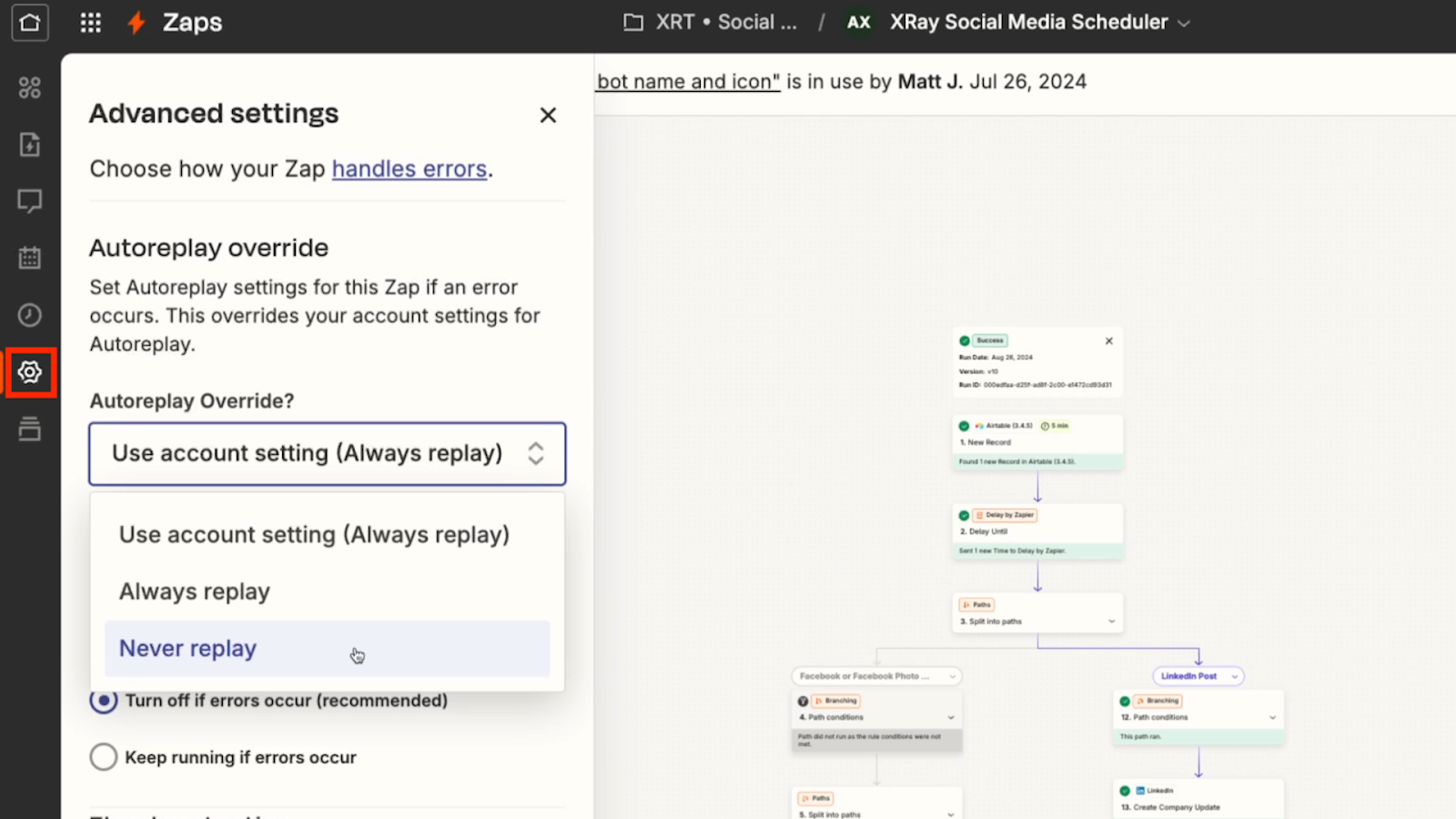The height and width of the screenshot is (819, 1456).
Task: Click the Delay by Zapier hourglass icon
Action: click(980, 515)
